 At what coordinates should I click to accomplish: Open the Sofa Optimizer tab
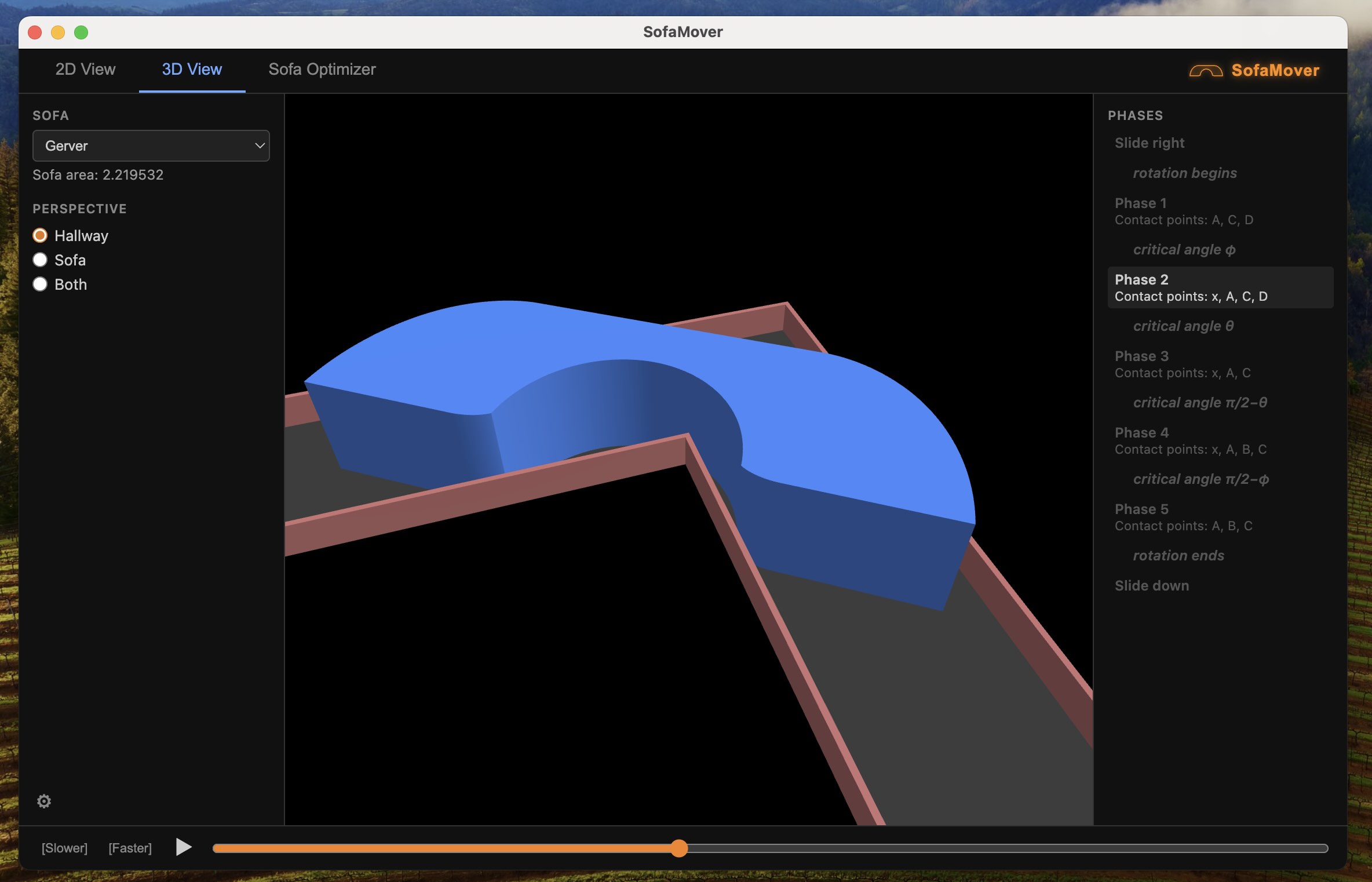322,70
